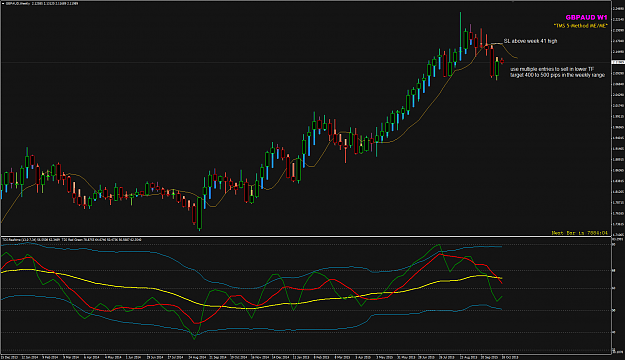
Task: Click the chart shift triangle at top-left corner
Action: coord(2,4)
